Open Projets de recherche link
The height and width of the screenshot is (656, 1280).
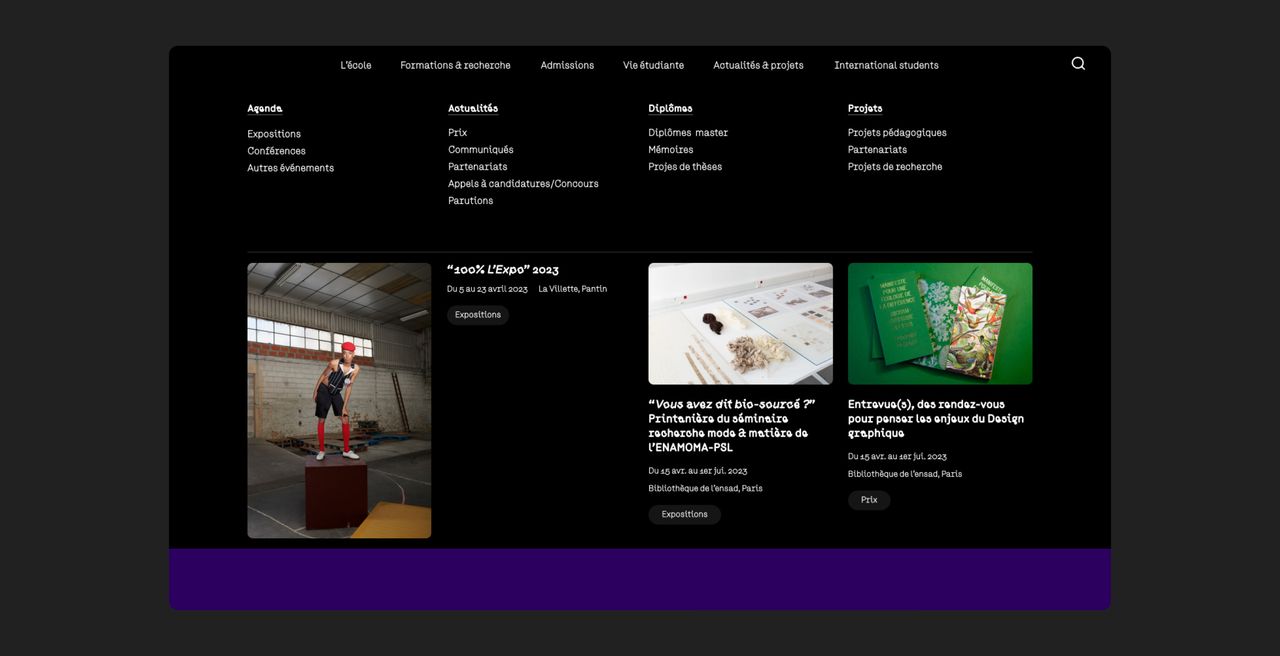point(895,167)
